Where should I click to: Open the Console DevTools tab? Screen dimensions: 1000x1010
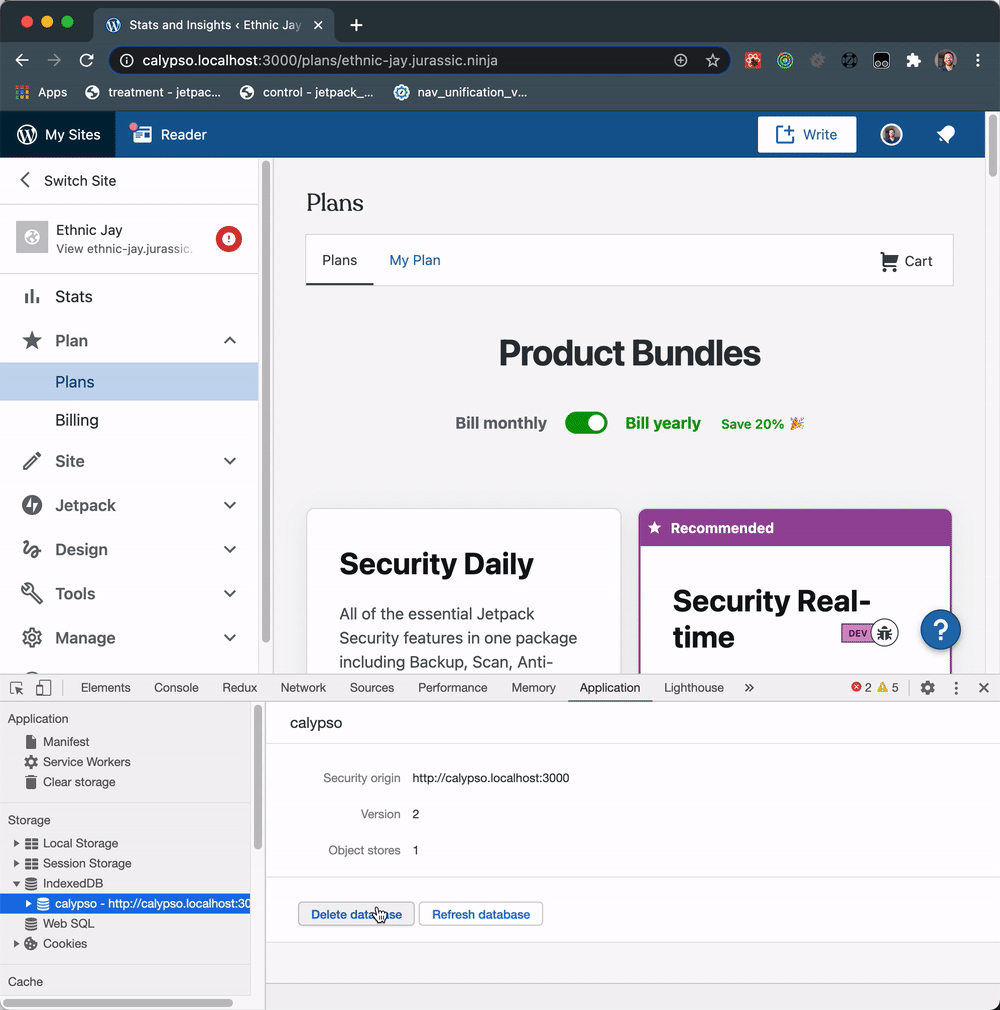[x=176, y=688]
